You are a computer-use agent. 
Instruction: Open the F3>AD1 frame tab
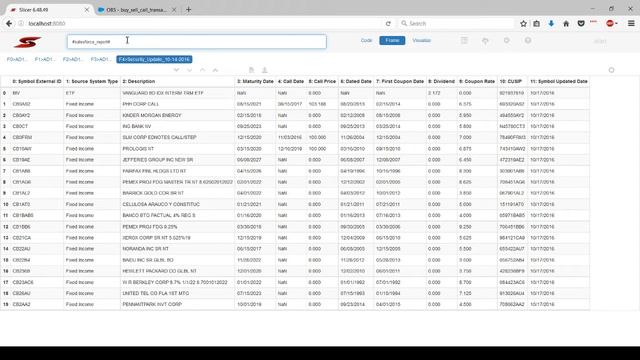[101, 60]
